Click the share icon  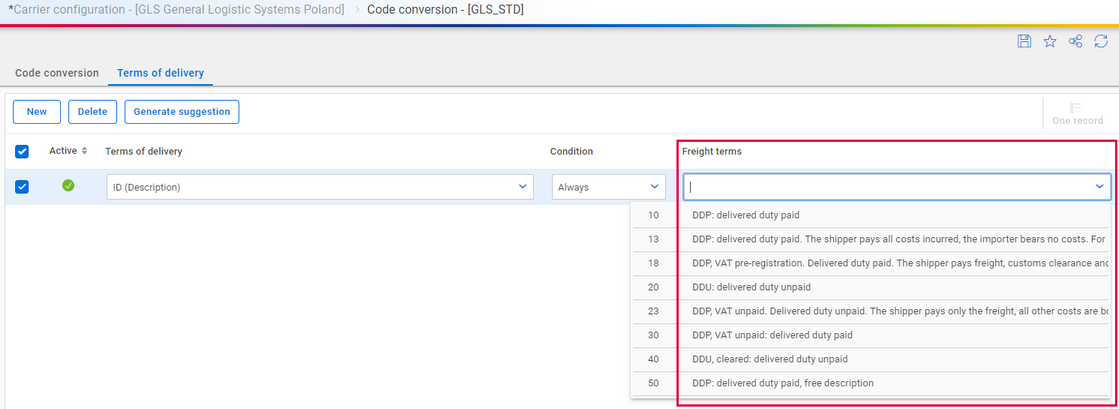1075,41
